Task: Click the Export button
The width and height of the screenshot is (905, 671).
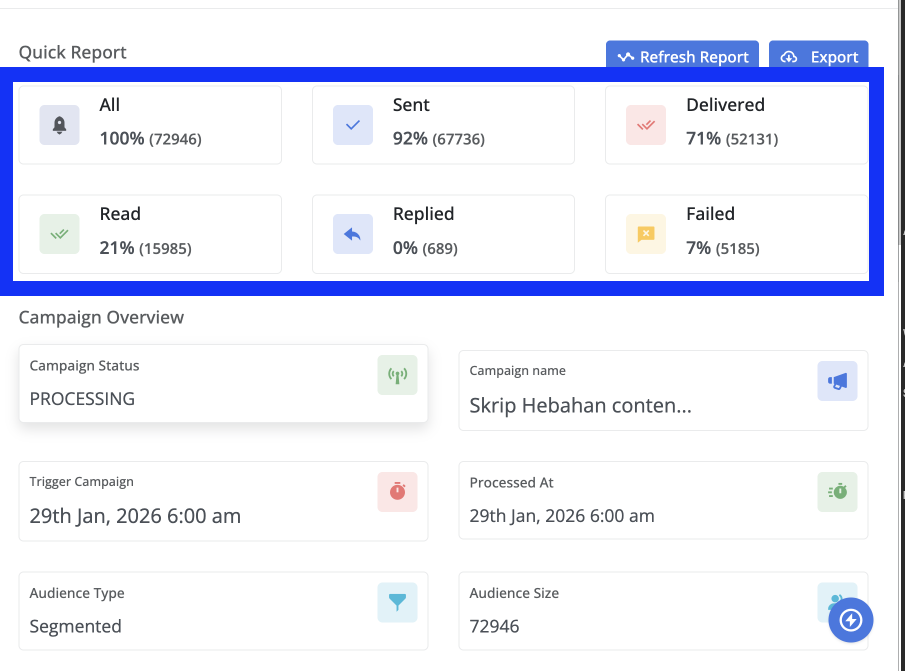Action: (x=819, y=57)
